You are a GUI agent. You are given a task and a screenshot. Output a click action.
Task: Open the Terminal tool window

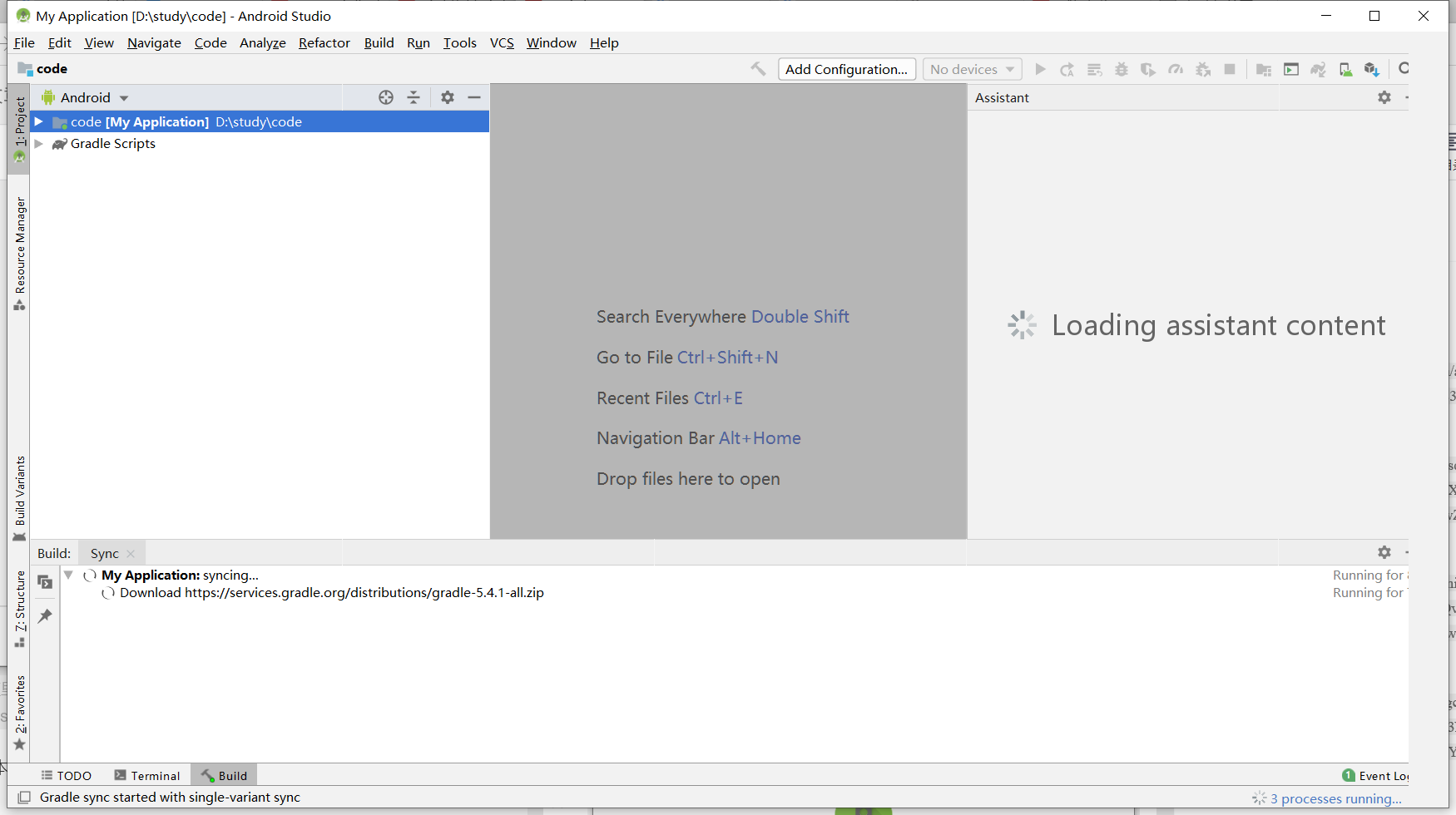[x=146, y=775]
